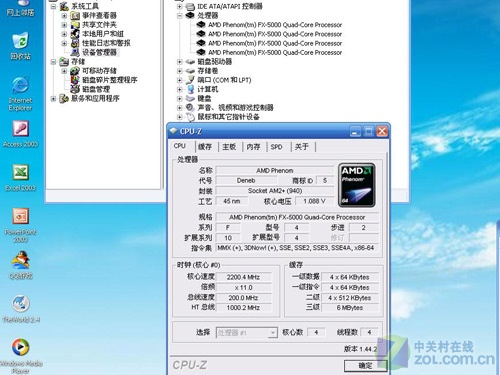The height and width of the screenshot is (375, 500).
Task: Click the 核心电压 value 1.088 V
Action: point(314,201)
